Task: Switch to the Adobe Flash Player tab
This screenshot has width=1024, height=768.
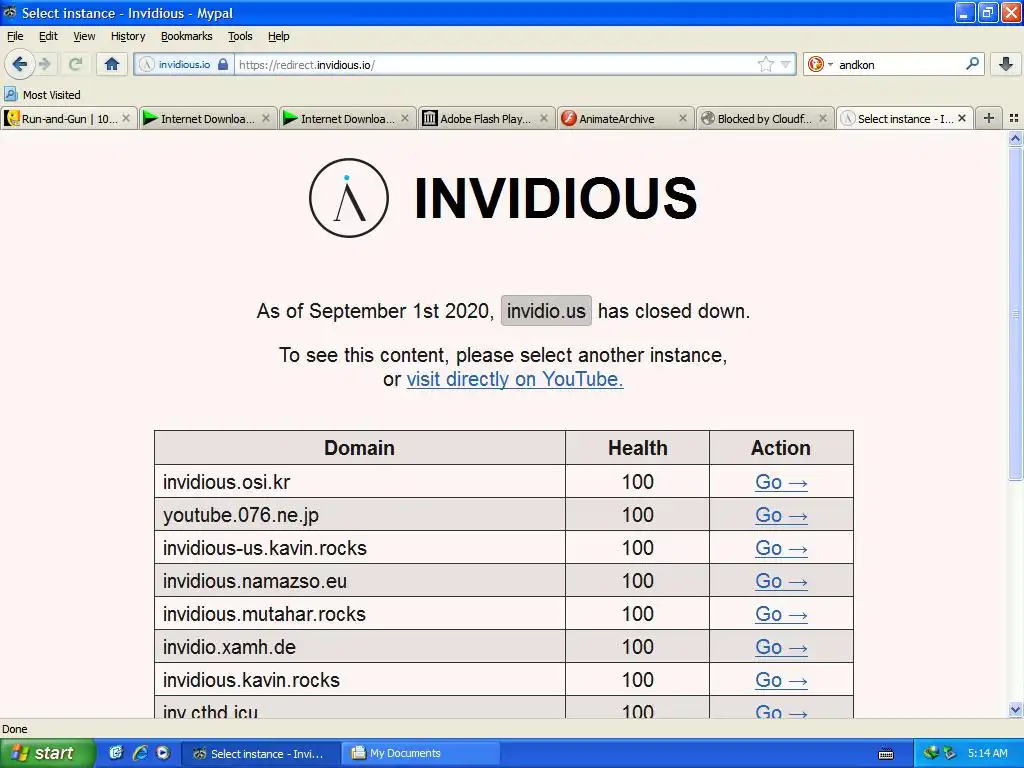Action: click(x=485, y=118)
